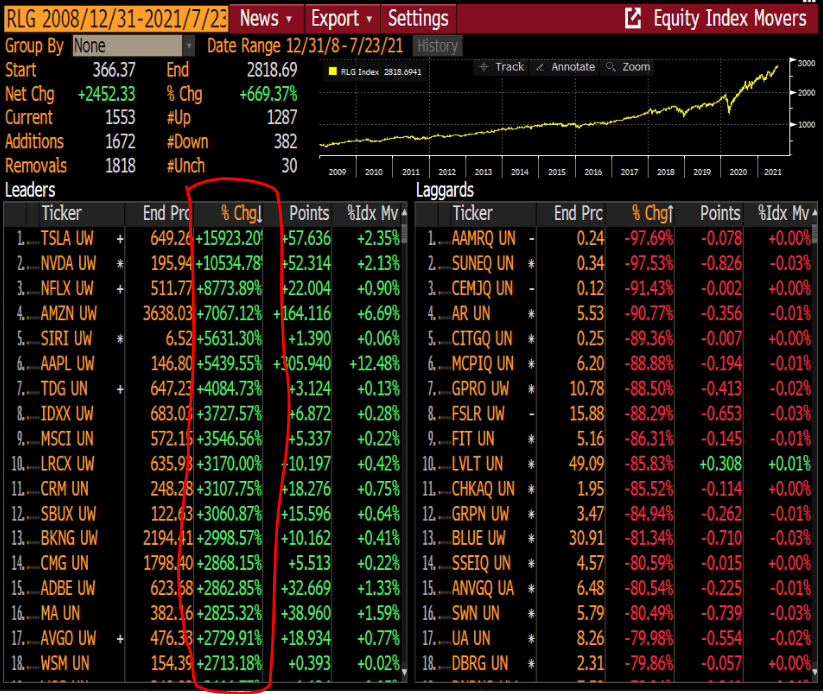Viewport: 823px width, 694px height.
Task: Click the History button
Action: [x=438, y=46]
